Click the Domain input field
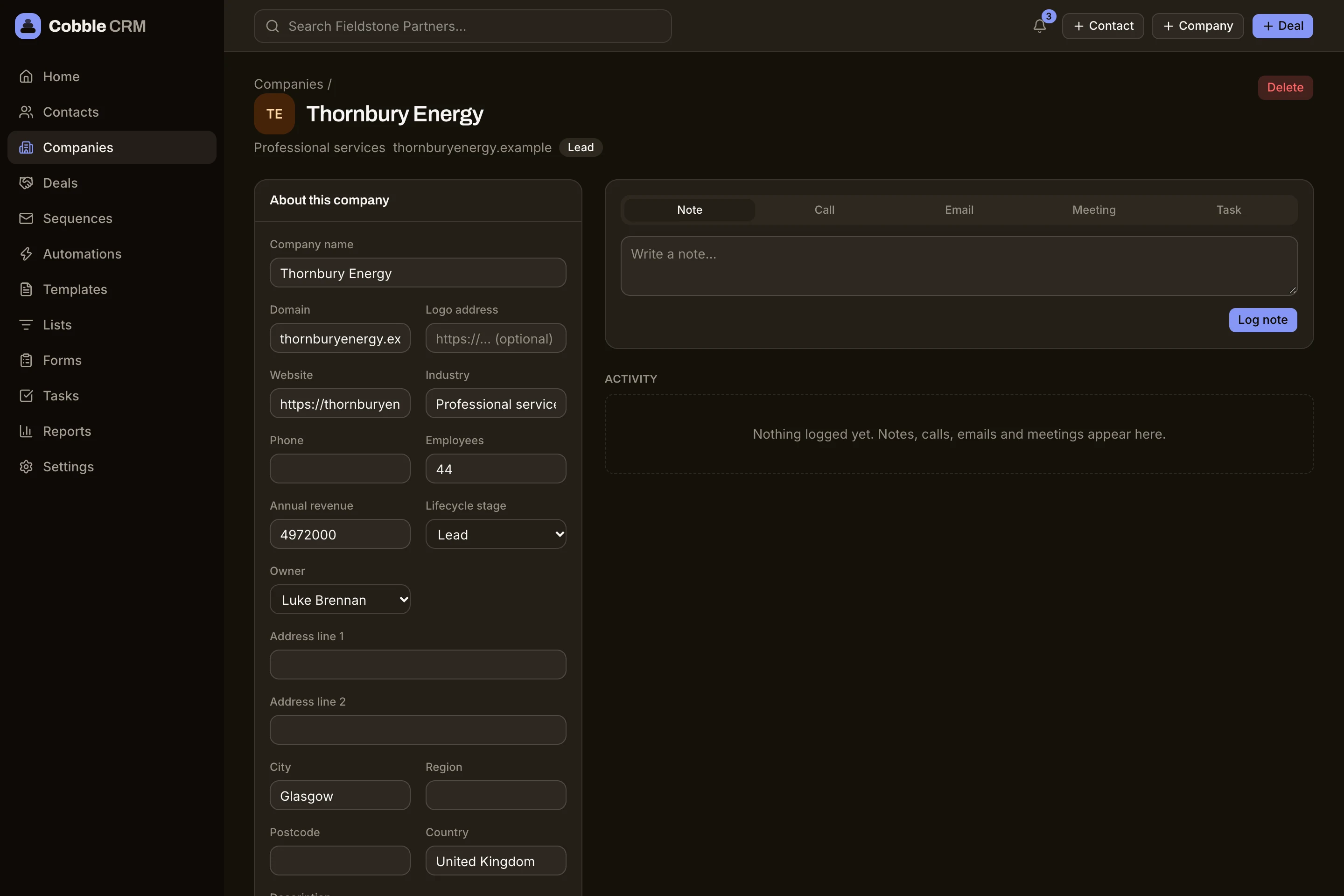This screenshot has height=896, width=1344. click(340, 338)
